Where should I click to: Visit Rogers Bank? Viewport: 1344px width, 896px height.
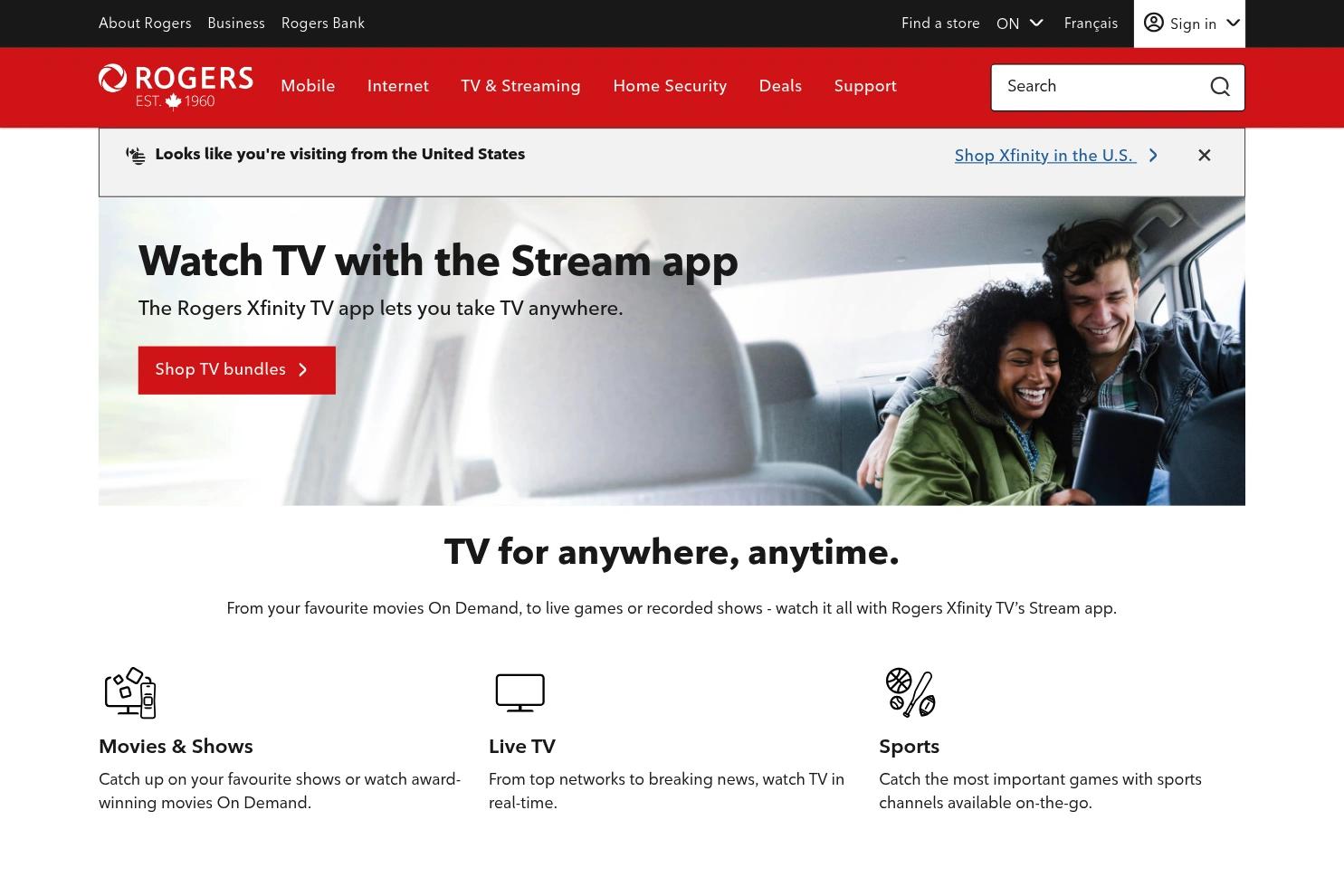point(323,24)
